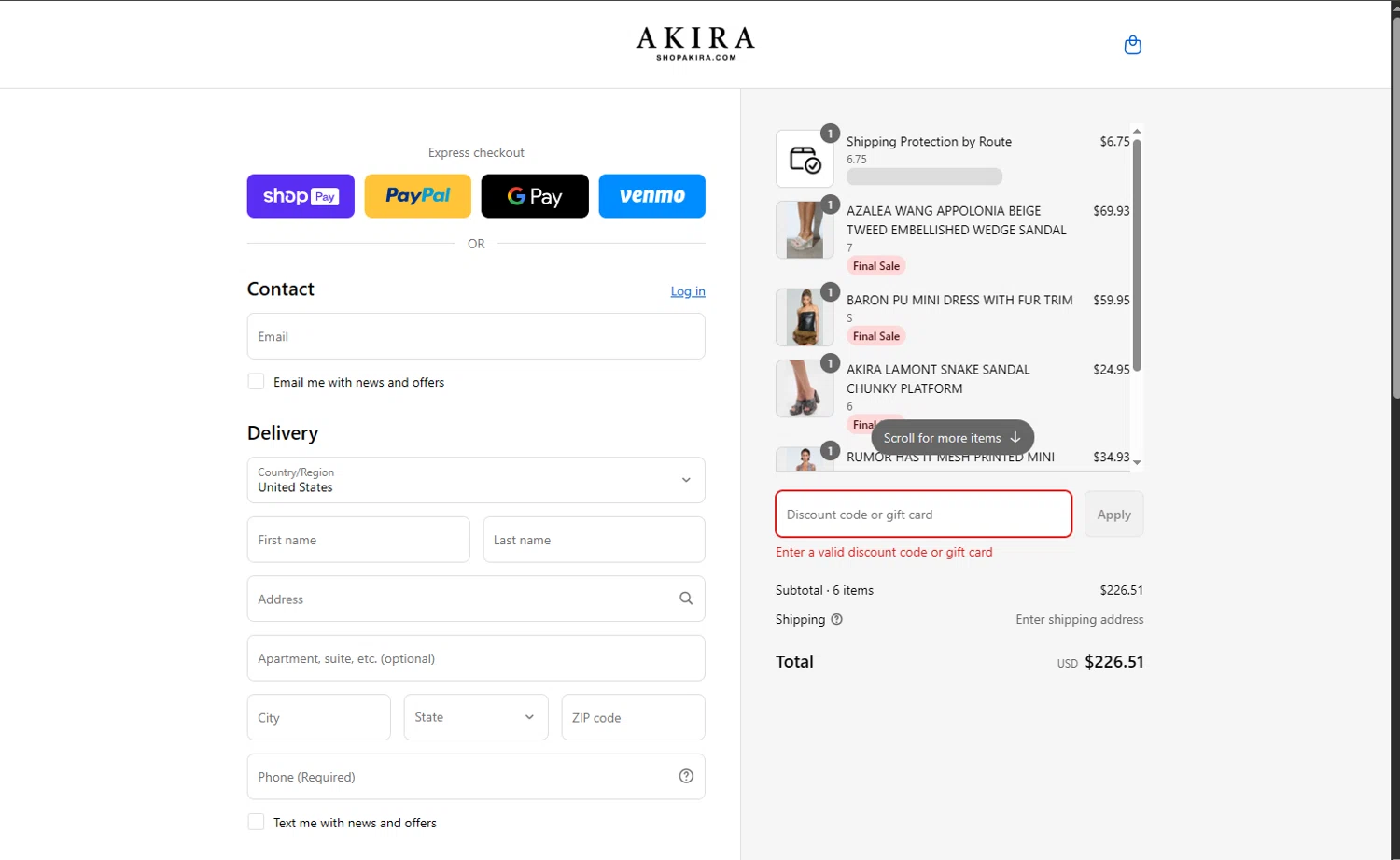Viewport: 1400px width, 860px height.
Task: Open the Log in link
Action: tap(688, 291)
